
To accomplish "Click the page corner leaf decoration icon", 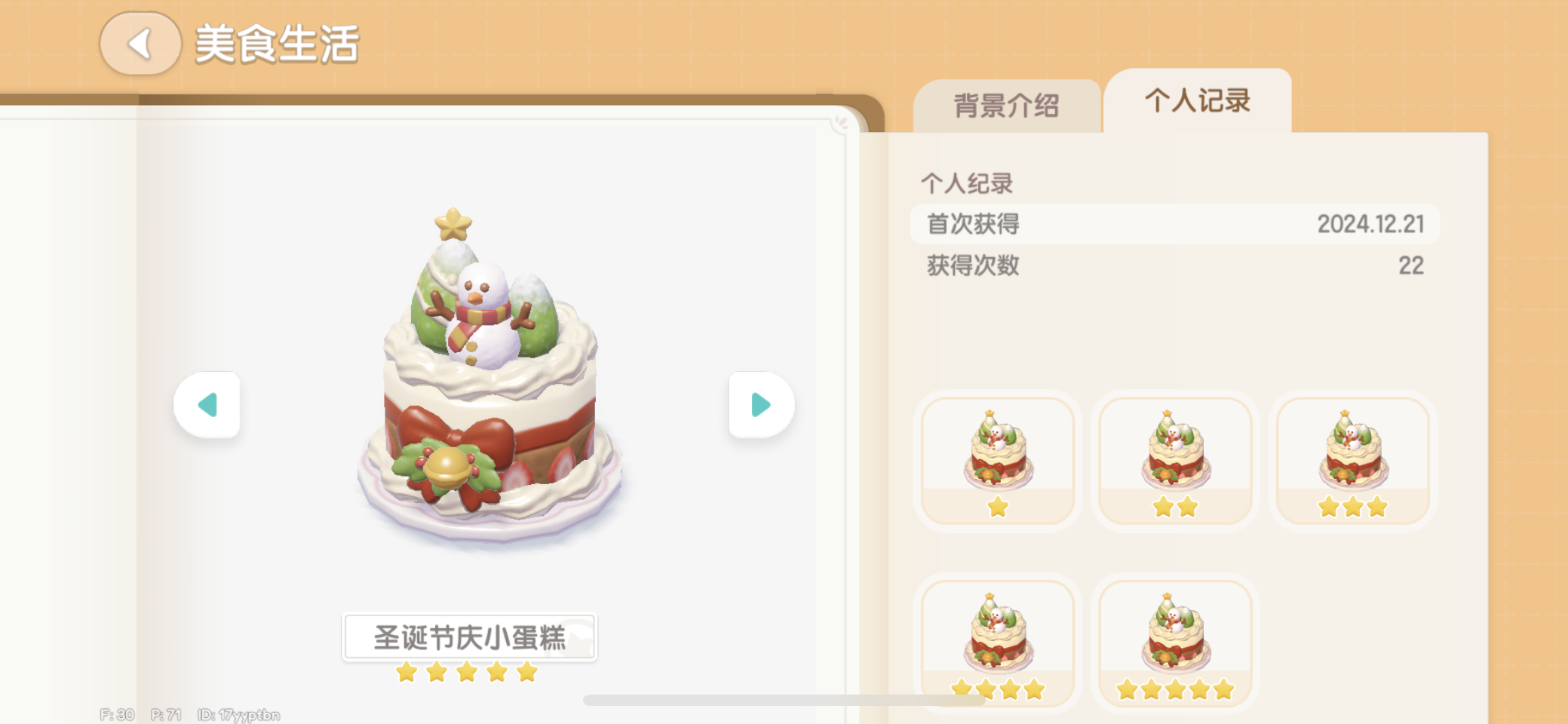I will pos(841,123).
